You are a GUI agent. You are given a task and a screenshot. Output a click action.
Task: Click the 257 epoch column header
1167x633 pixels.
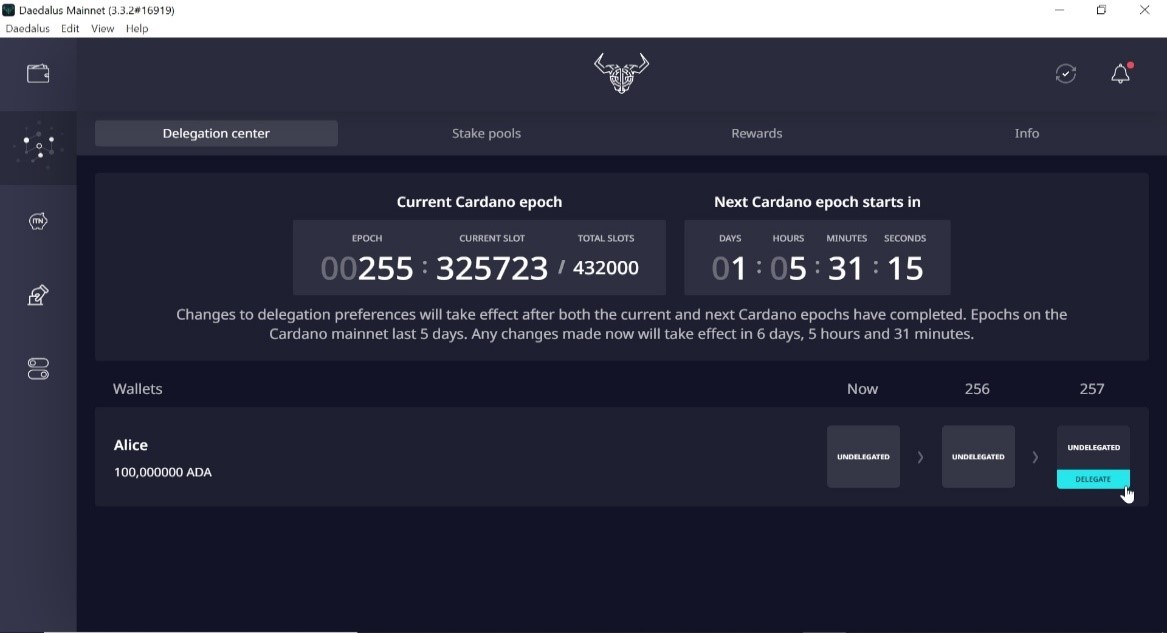(1092, 389)
